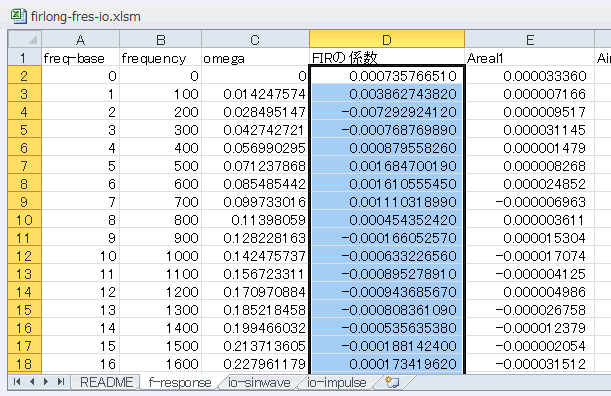The image size is (611, 396).
Task: Click frequency cell showing 500
Action: click(x=161, y=166)
